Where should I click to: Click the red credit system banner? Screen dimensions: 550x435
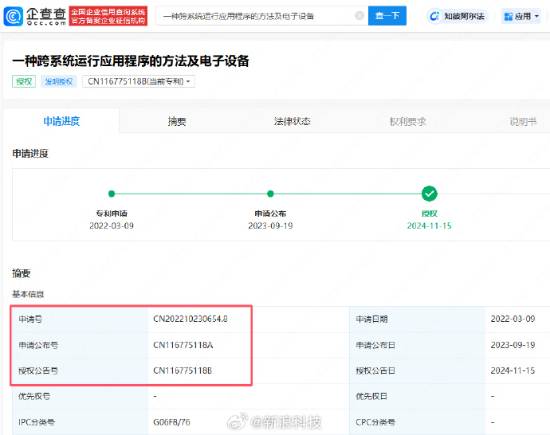click(108, 16)
